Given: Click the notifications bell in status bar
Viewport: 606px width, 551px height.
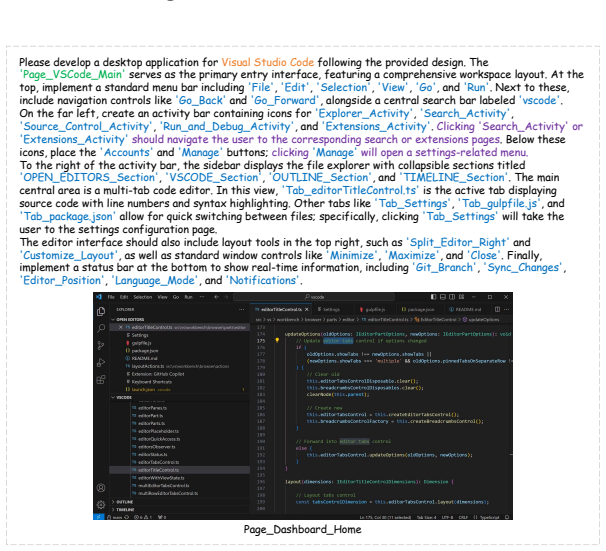Looking at the screenshot, I should point(507,517).
